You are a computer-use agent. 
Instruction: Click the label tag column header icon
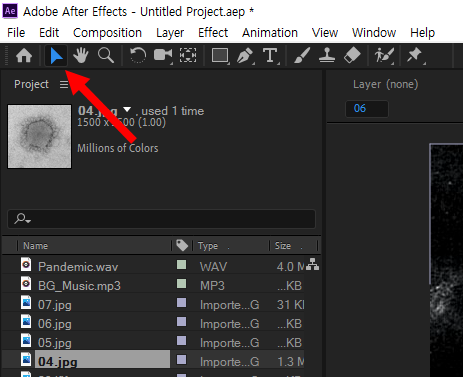pos(182,246)
